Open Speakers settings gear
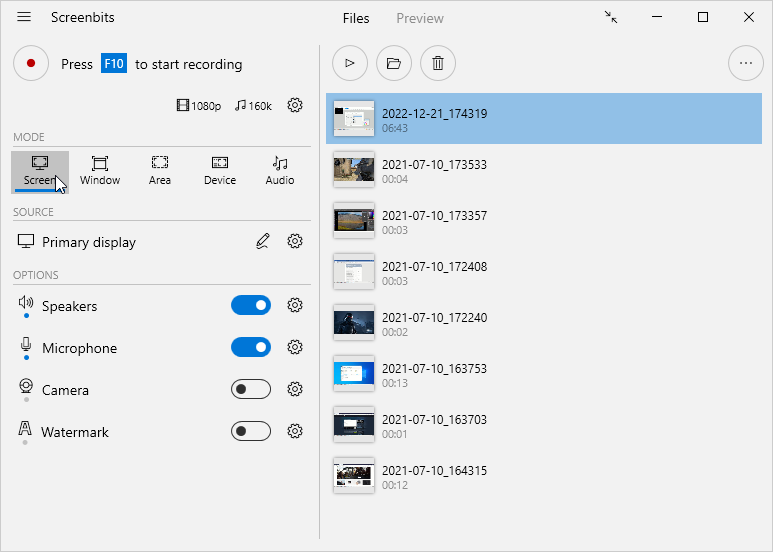The width and height of the screenshot is (773, 552). pyautogui.click(x=295, y=305)
